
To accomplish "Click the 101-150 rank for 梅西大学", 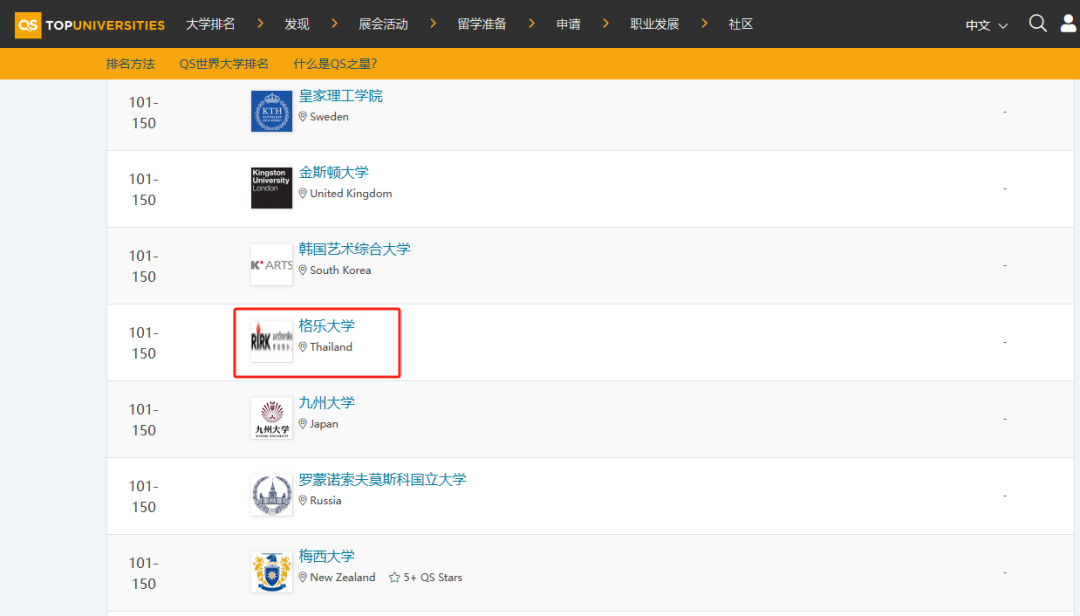I will click(143, 573).
